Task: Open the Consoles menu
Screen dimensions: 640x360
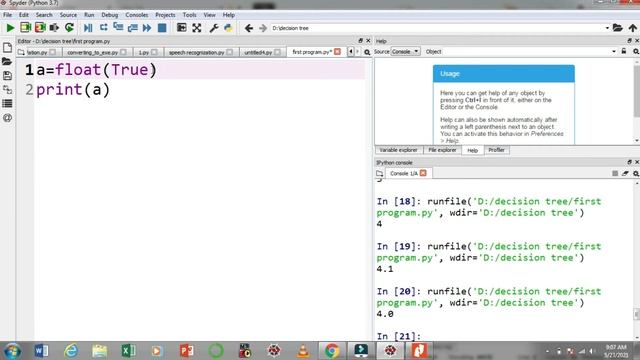Action: click(x=137, y=15)
